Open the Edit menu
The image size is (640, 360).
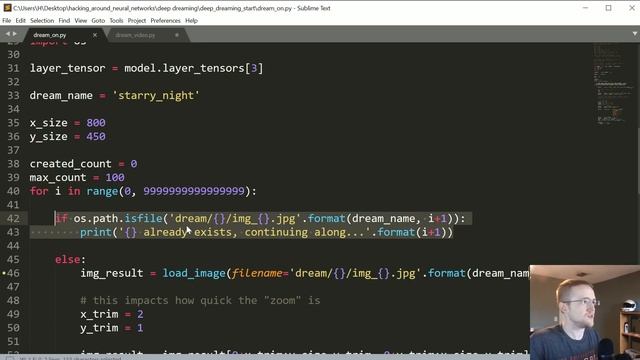coord(20,20)
